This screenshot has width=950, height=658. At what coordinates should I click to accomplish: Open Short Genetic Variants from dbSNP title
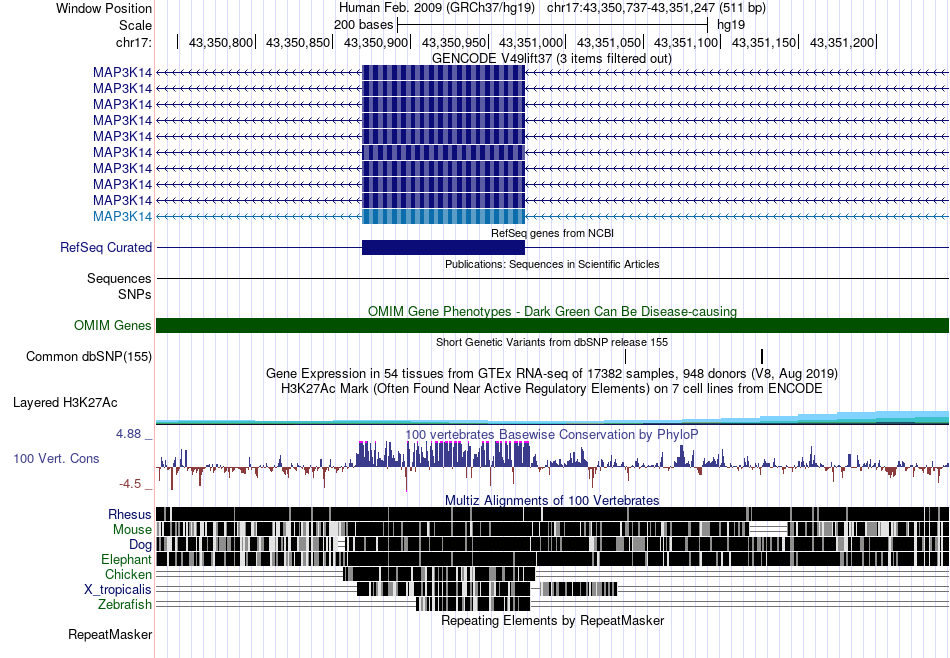(552, 342)
